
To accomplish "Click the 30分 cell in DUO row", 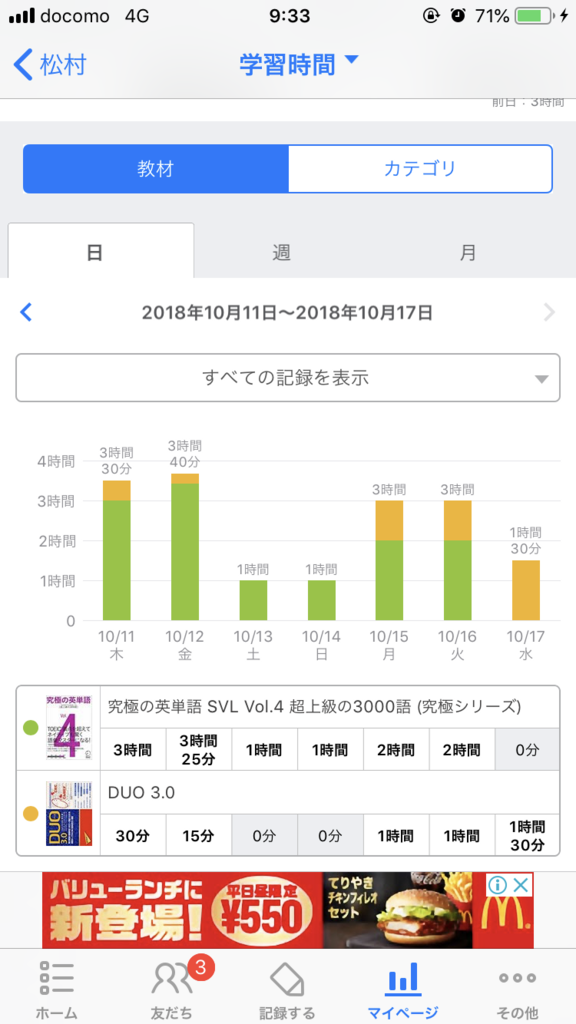I will click(x=133, y=835).
